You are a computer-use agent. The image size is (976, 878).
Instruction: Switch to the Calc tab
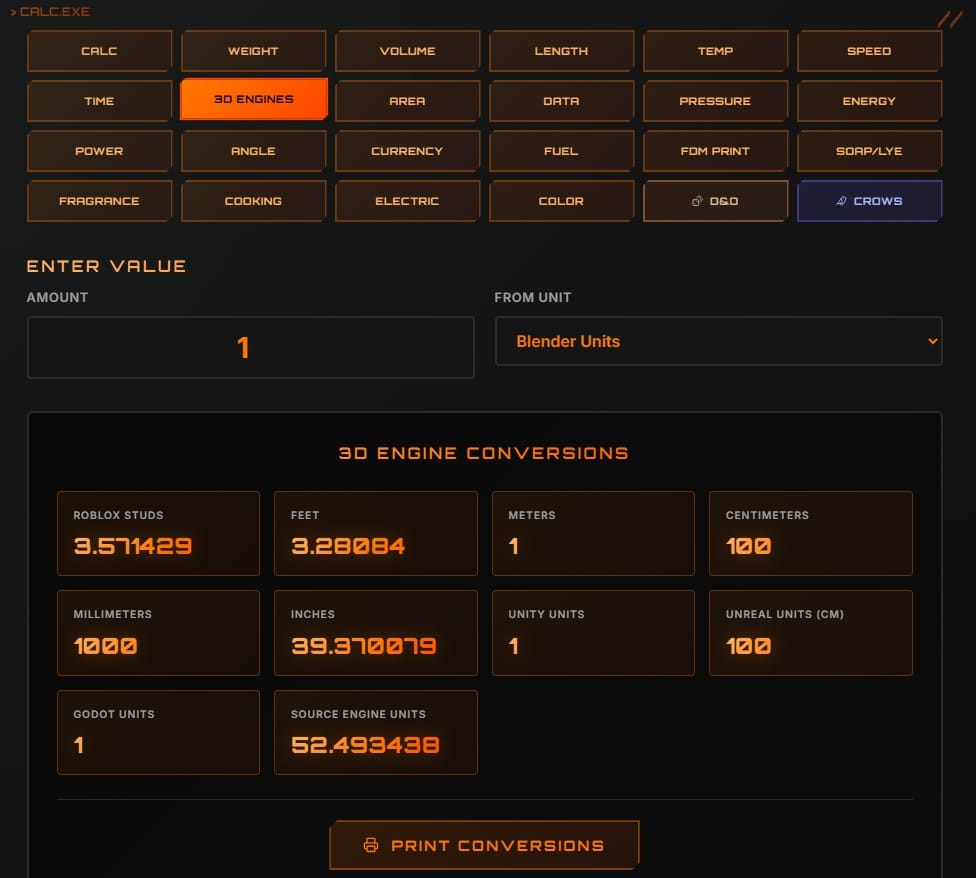tap(99, 51)
